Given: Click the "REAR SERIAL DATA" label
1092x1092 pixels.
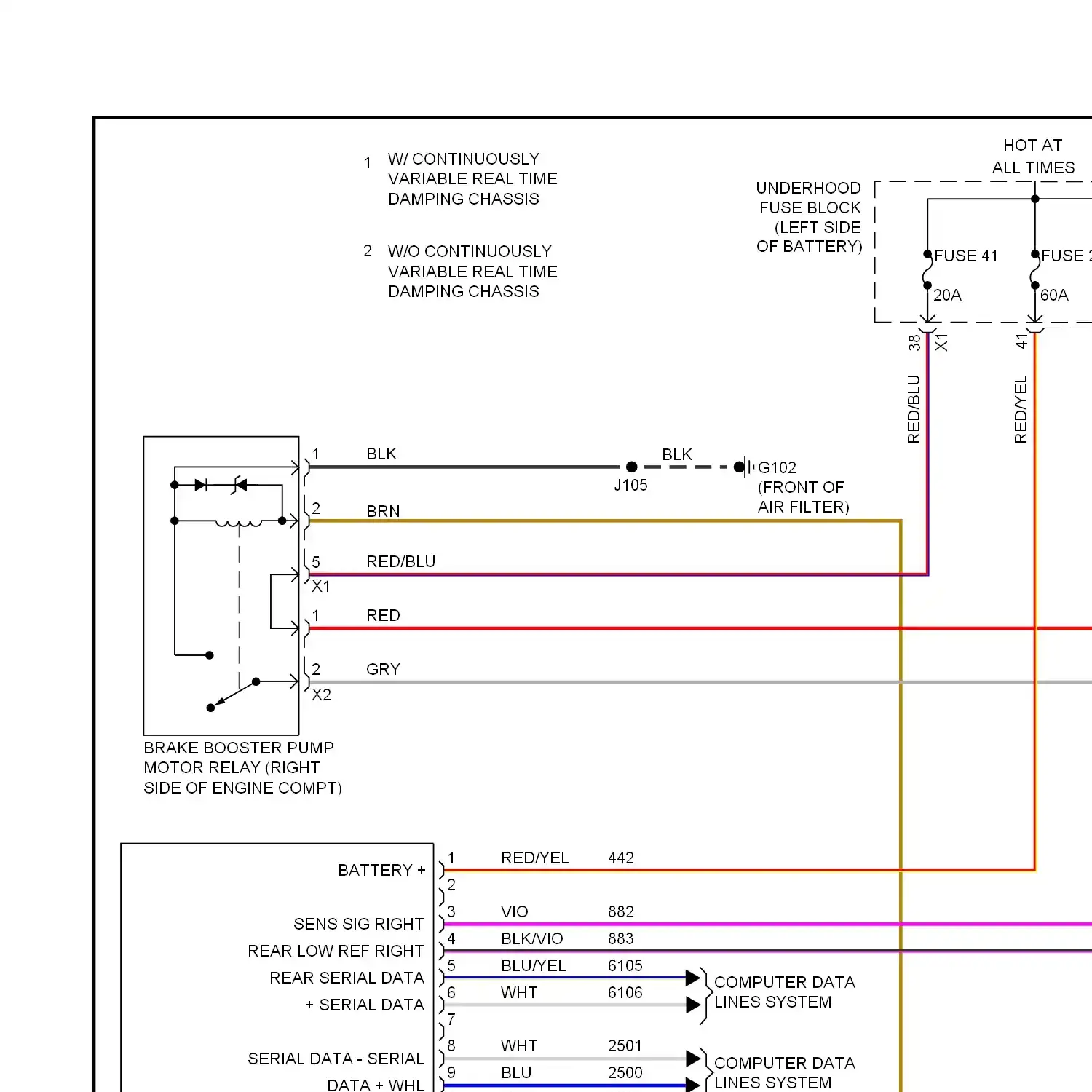Looking at the screenshot, I should coord(347,978).
